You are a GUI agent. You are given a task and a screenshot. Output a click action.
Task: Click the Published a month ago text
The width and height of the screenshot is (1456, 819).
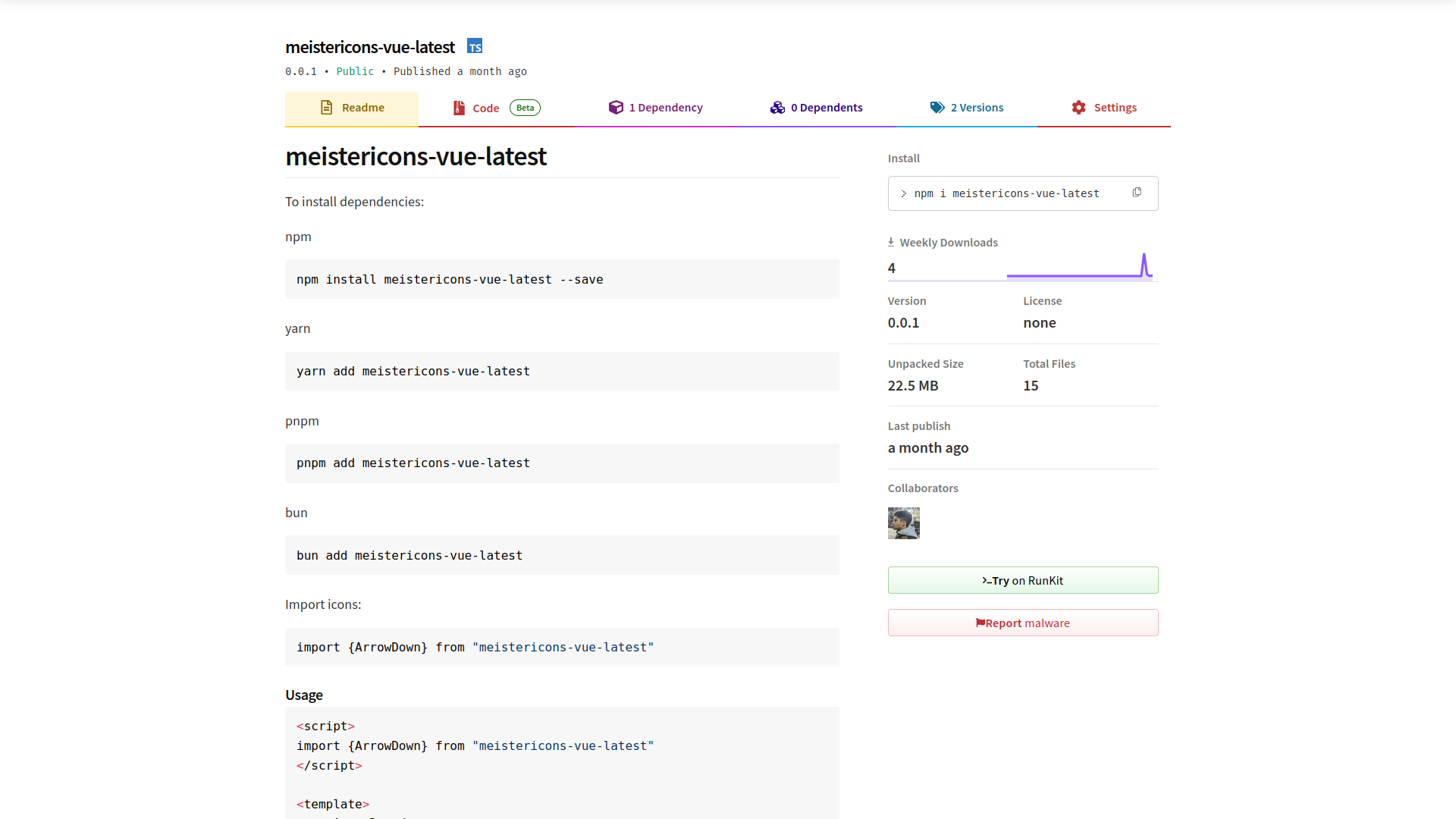[x=460, y=71]
